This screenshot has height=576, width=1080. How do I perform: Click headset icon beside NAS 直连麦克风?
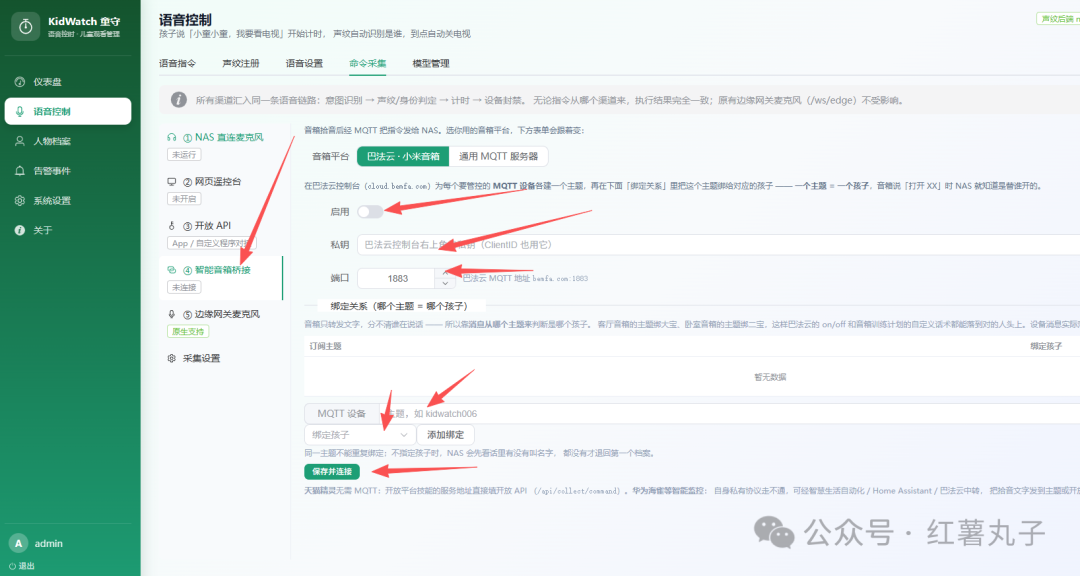[172, 137]
